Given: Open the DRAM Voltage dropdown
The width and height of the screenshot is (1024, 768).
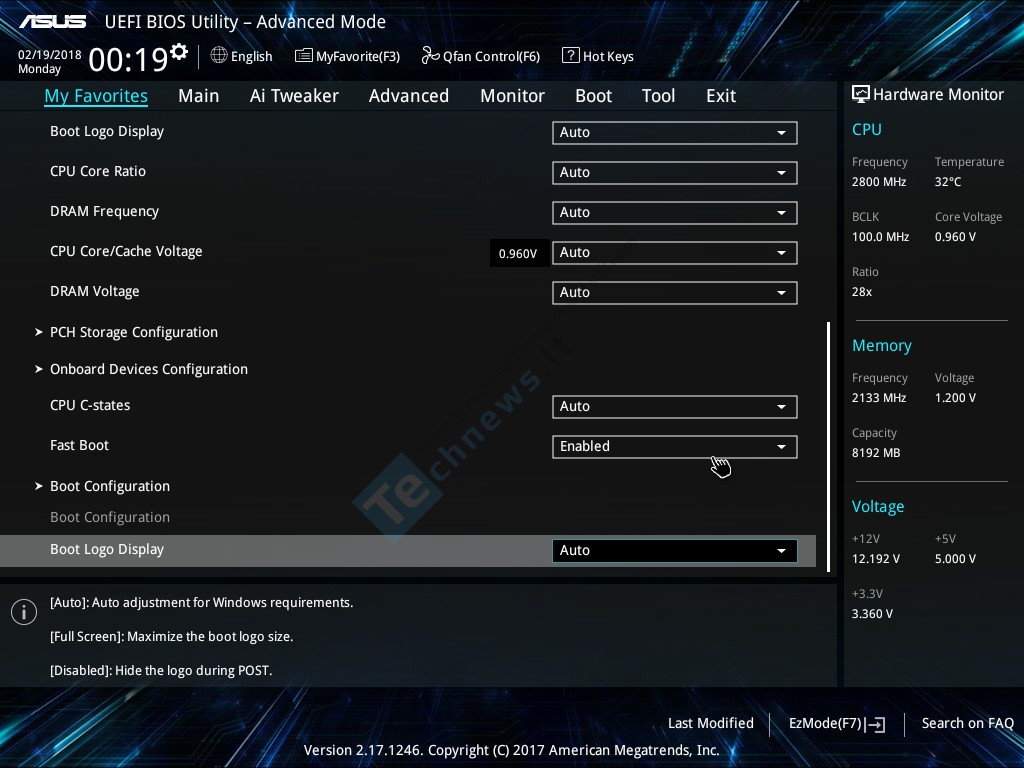Looking at the screenshot, I should (675, 293).
